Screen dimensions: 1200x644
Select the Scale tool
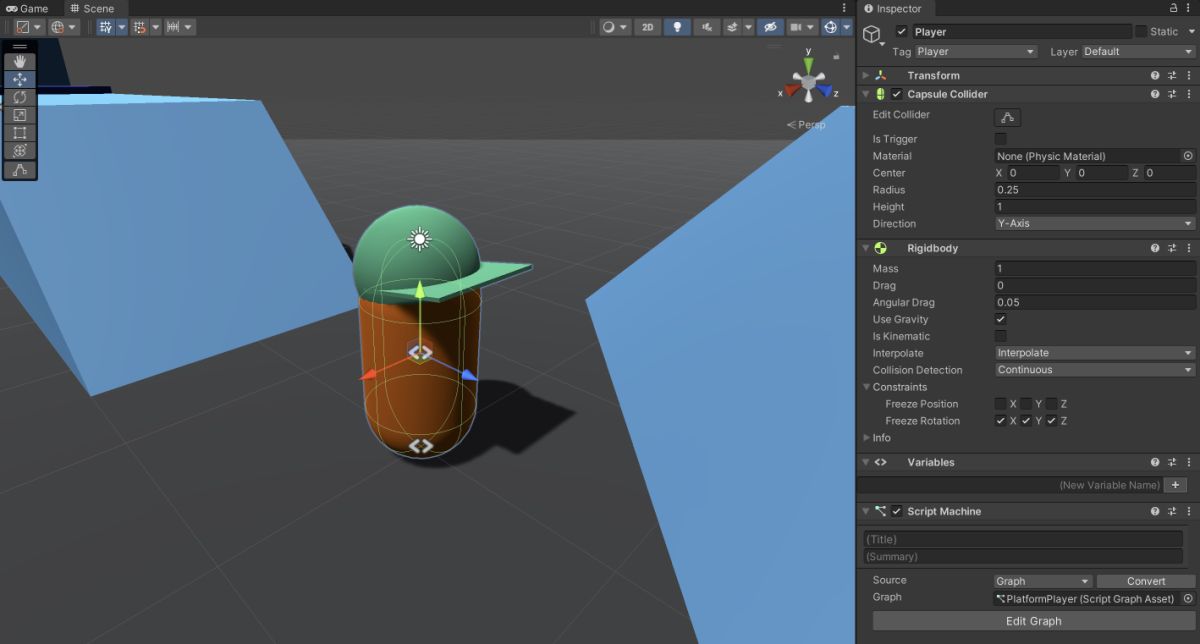click(x=20, y=115)
